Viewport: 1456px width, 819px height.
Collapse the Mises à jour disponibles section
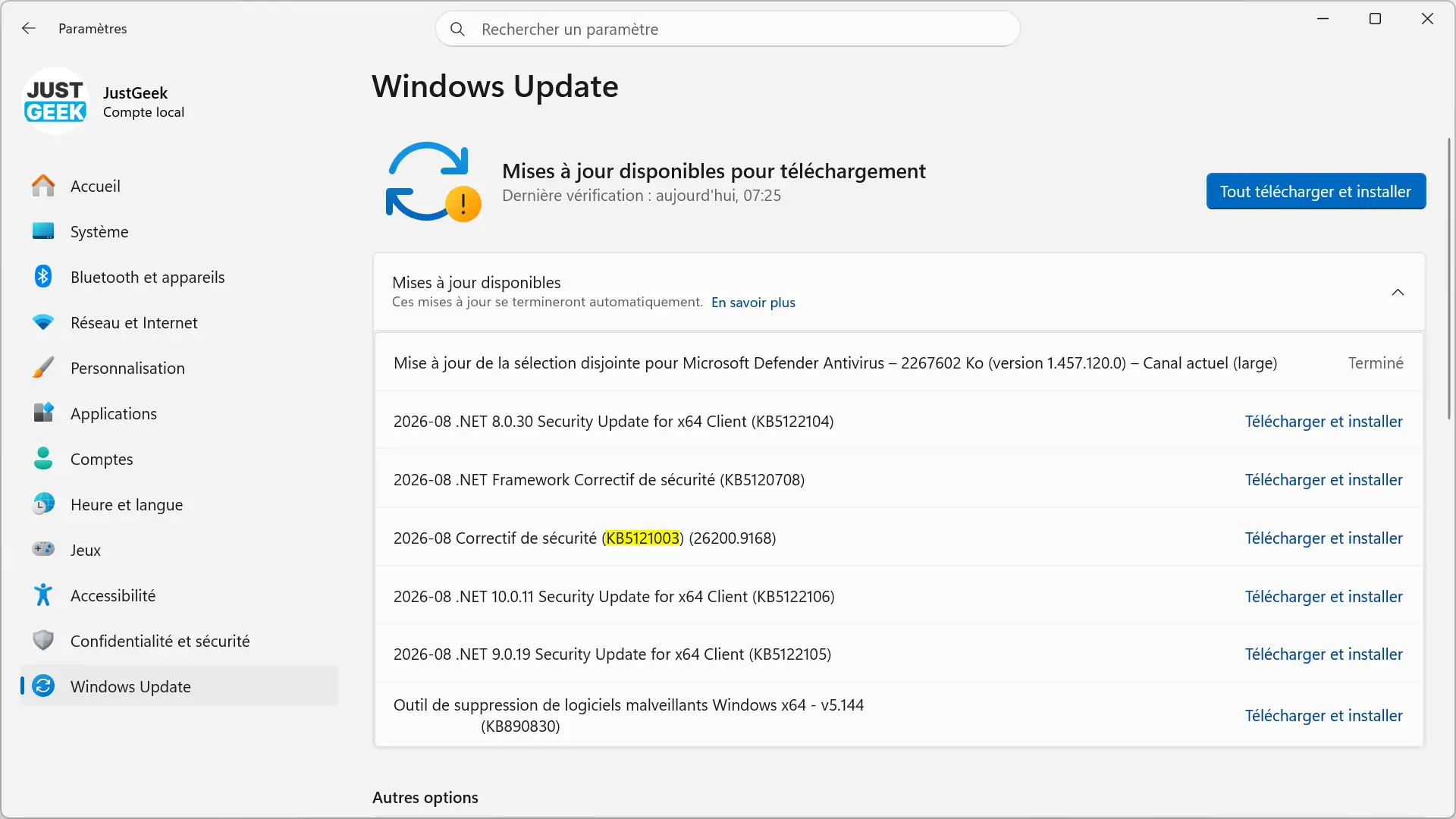click(1398, 292)
